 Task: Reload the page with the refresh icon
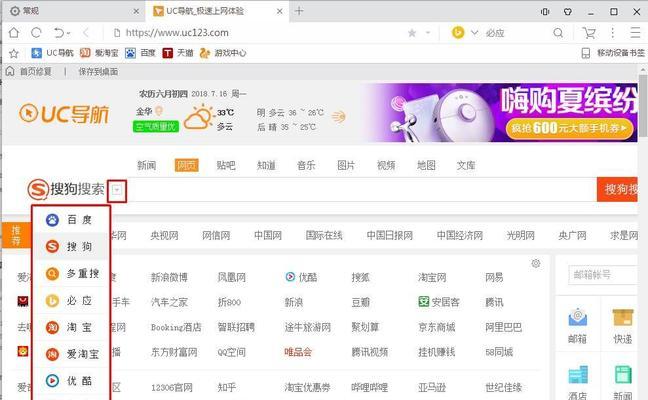[36, 33]
